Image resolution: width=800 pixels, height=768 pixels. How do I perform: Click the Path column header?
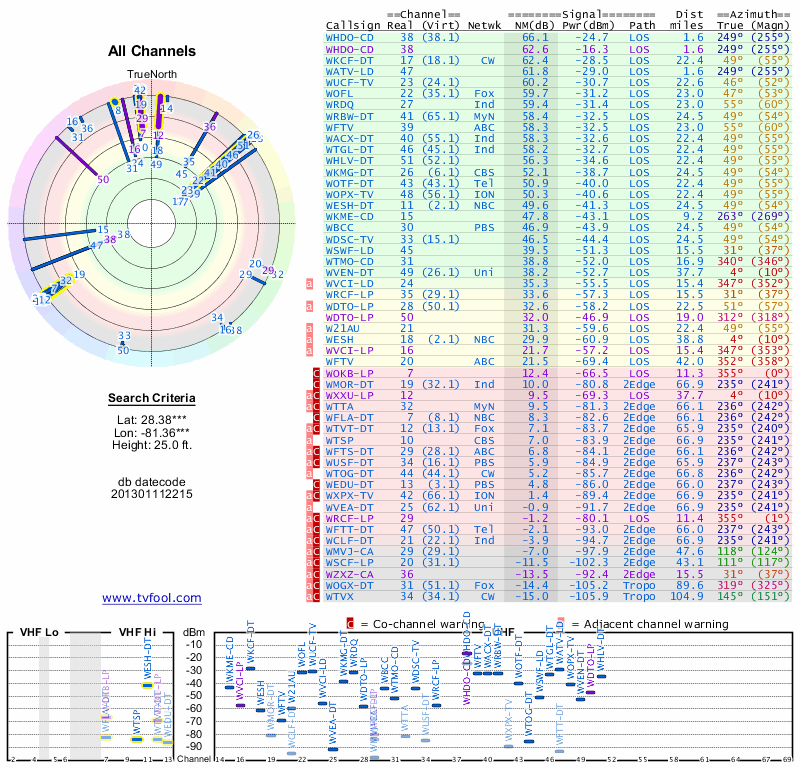[x=642, y=26]
